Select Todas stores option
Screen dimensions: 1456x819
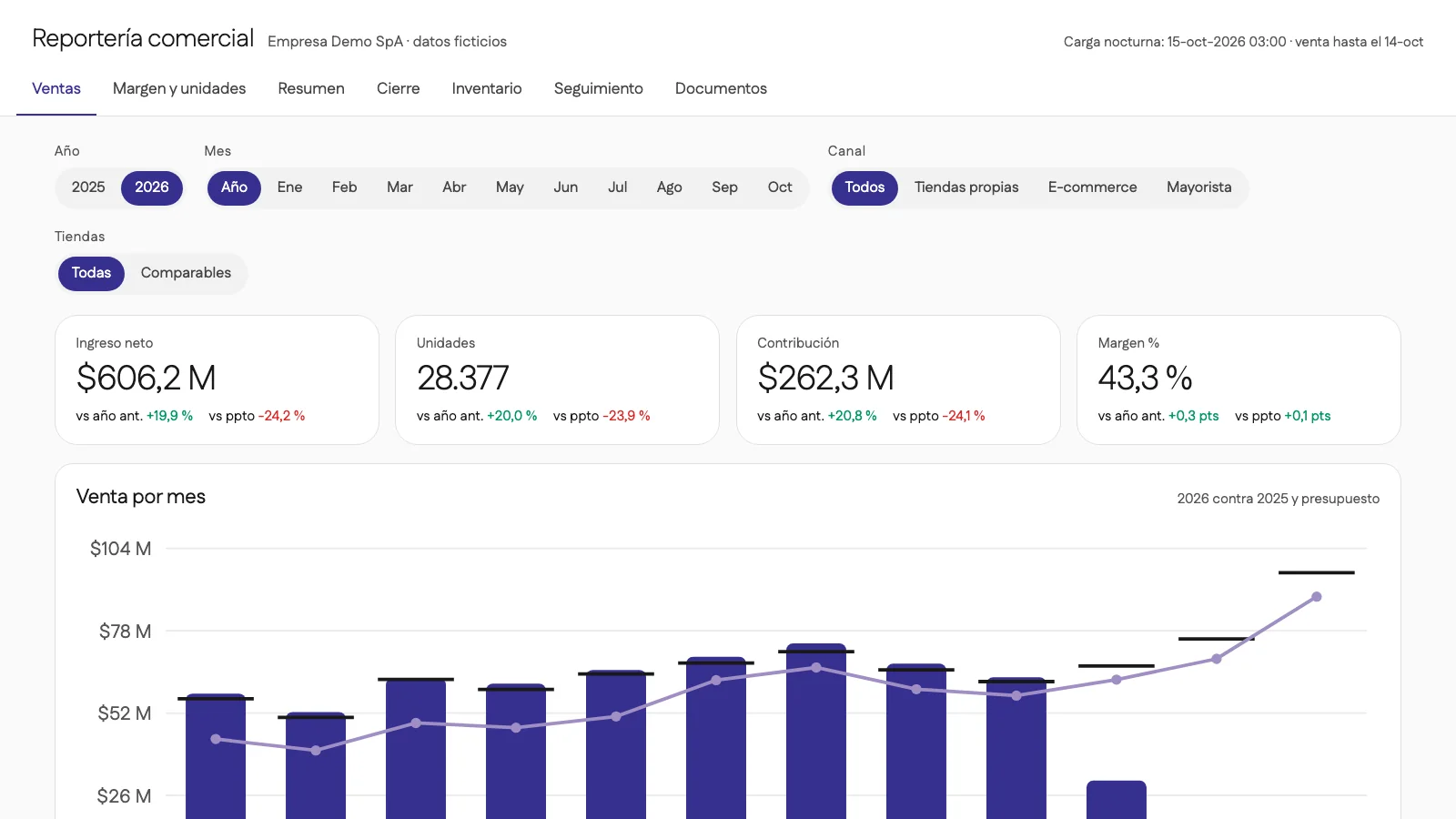[x=91, y=273]
